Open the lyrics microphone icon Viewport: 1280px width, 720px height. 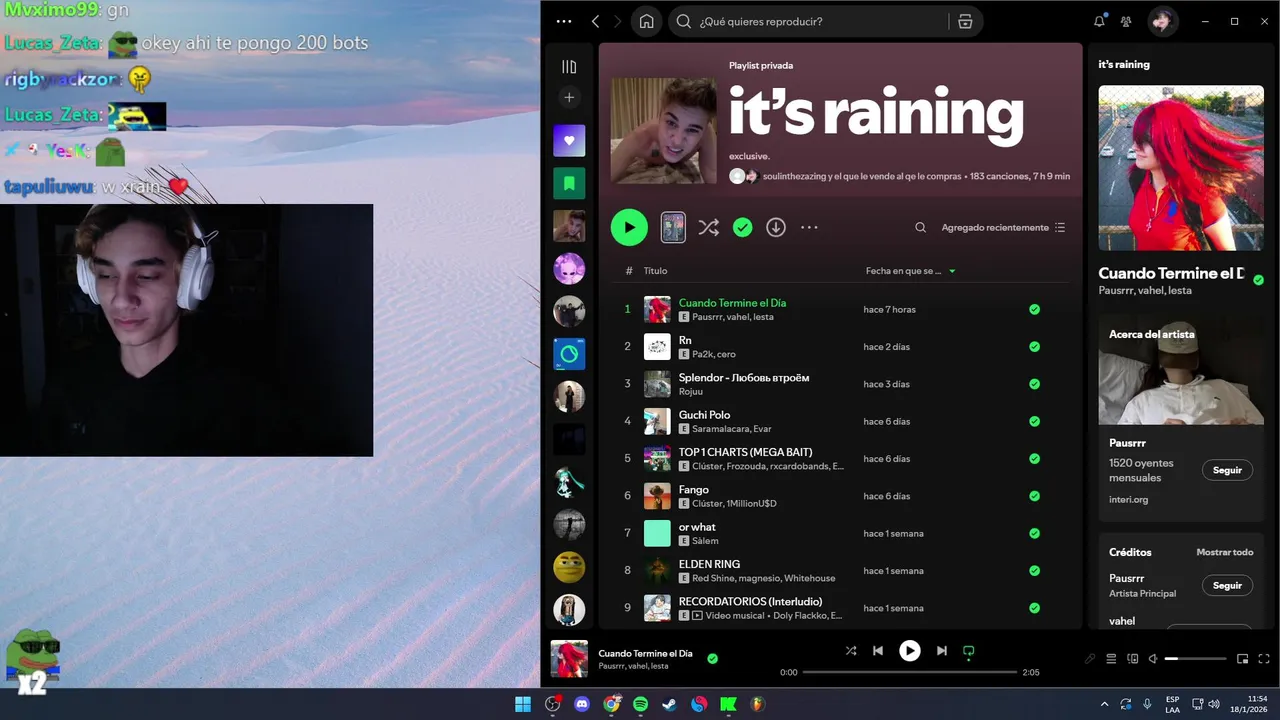click(1090, 659)
